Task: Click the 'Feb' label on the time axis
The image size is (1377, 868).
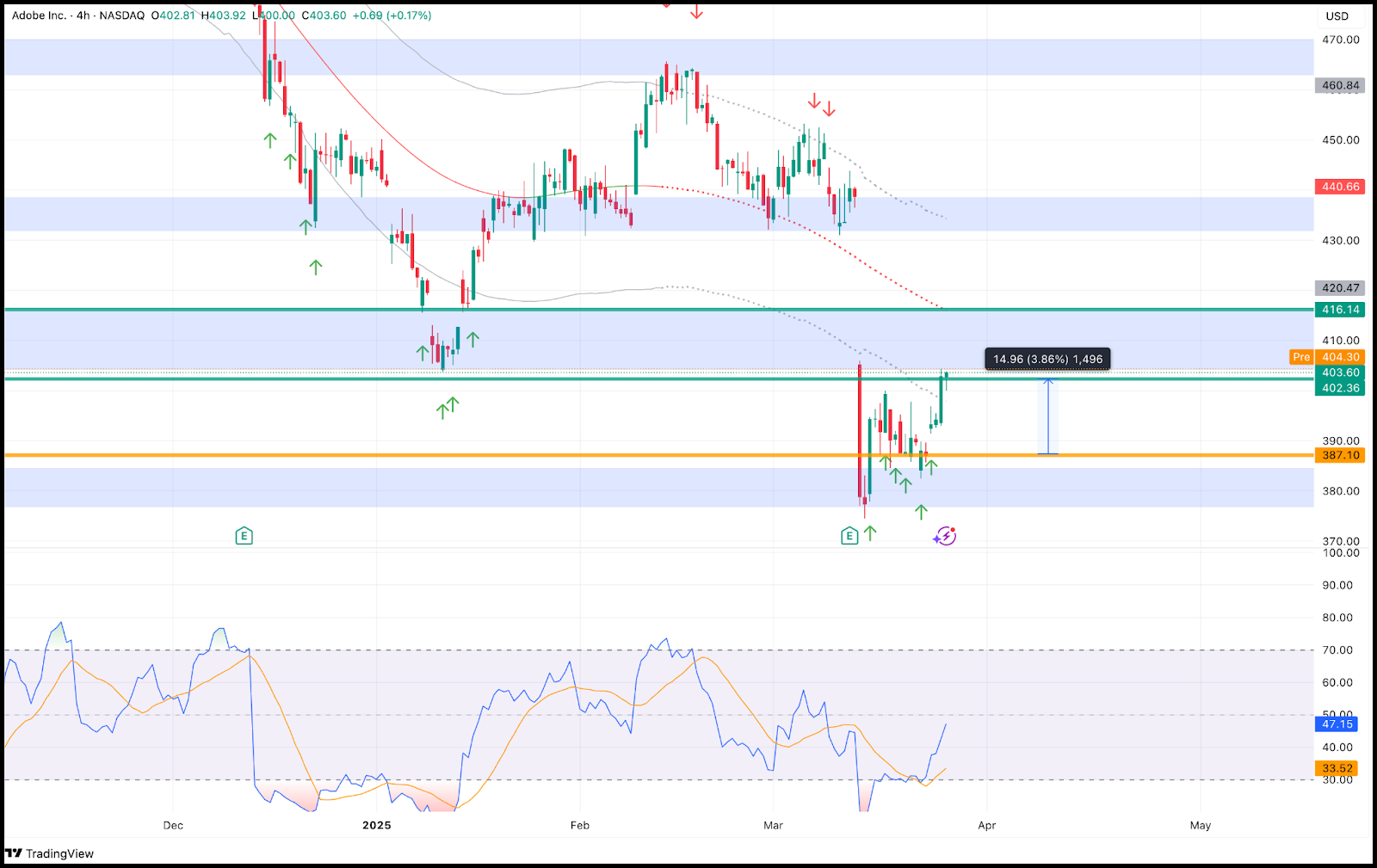Action: click(580, 825)
